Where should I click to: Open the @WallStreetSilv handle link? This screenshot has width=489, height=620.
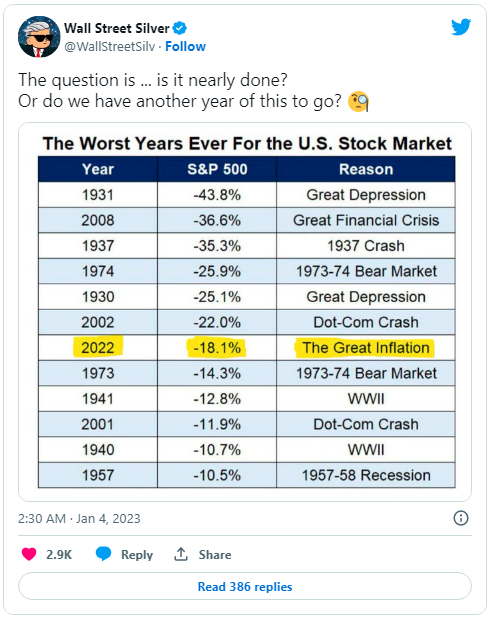click(x=110, y=47)
